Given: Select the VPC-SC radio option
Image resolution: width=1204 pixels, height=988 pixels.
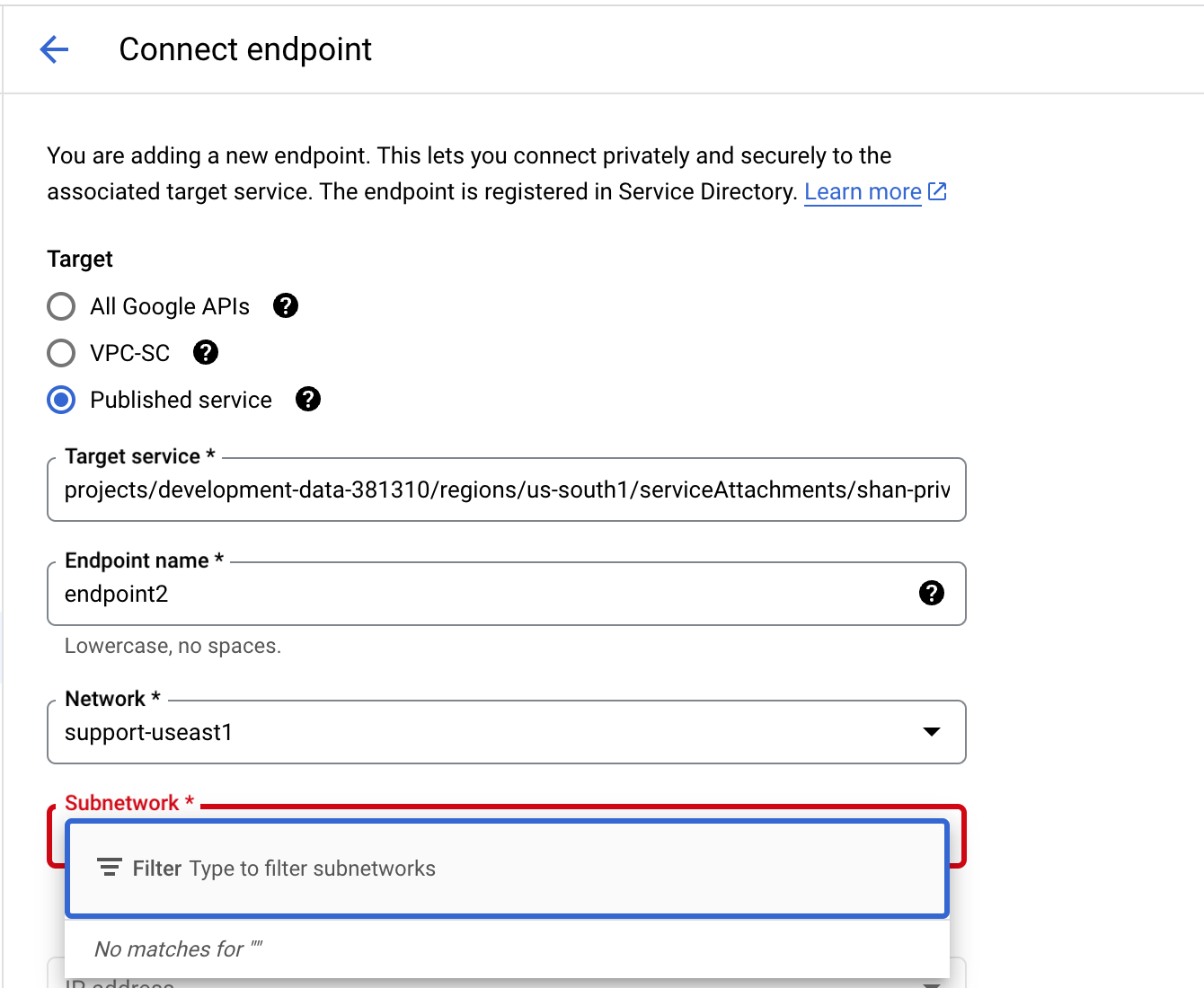Looking at the screenshot, I should (x=61, y=353).
